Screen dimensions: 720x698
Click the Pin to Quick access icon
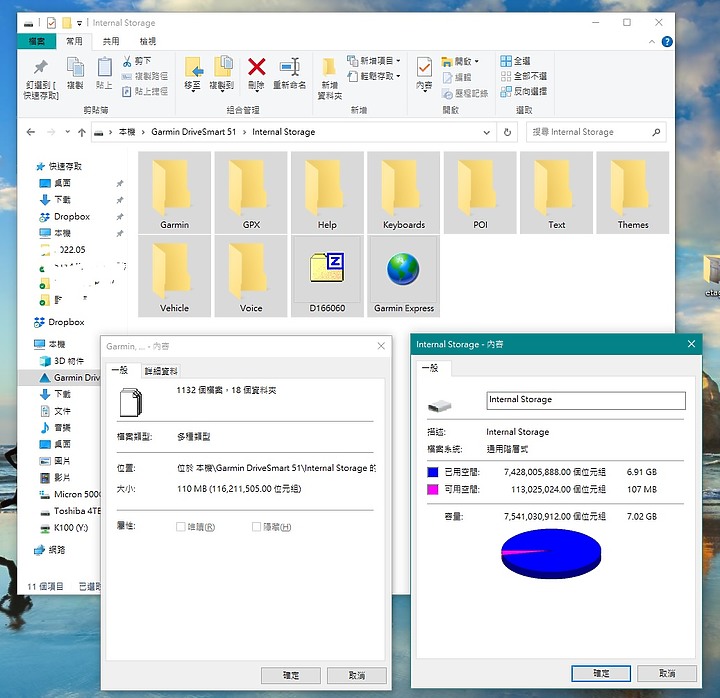click(41, 67)
